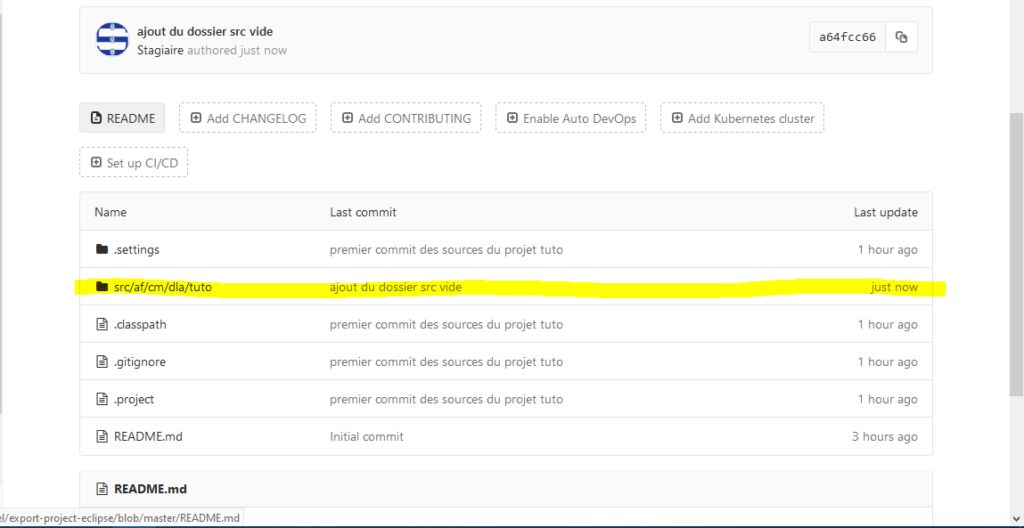
Task: Click the src/af/cm/dla/tuto folder icon
Action: click(101, 287)
